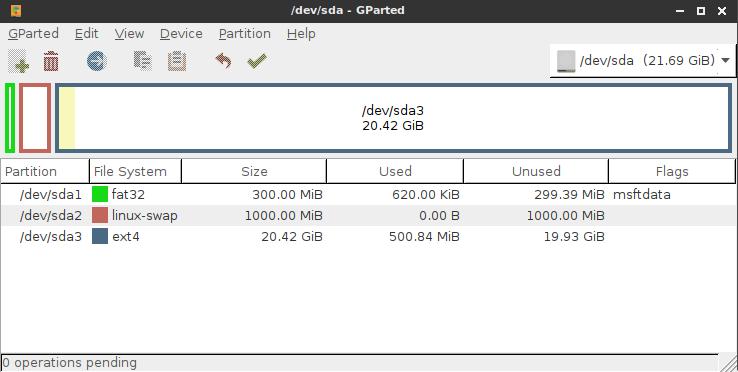Click the New partition toolbar icon
Screen dimensions: 738x372
pyautogui.click(x=18, y=61)
